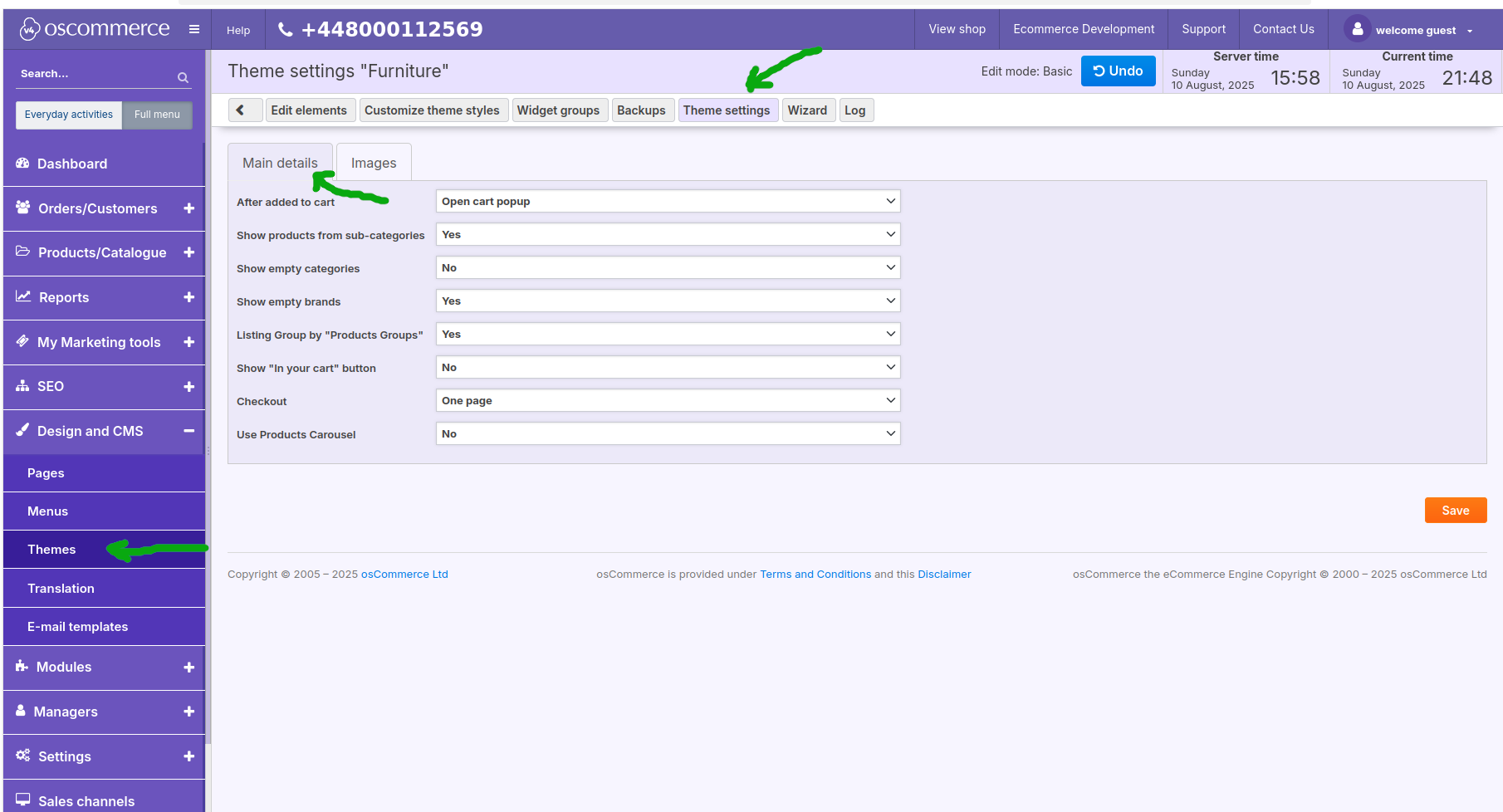Image resolution: width=1503 pixels, height=812 pixels.
Task: Click the Sales channels monitor icon
Action: click(23, 800)
